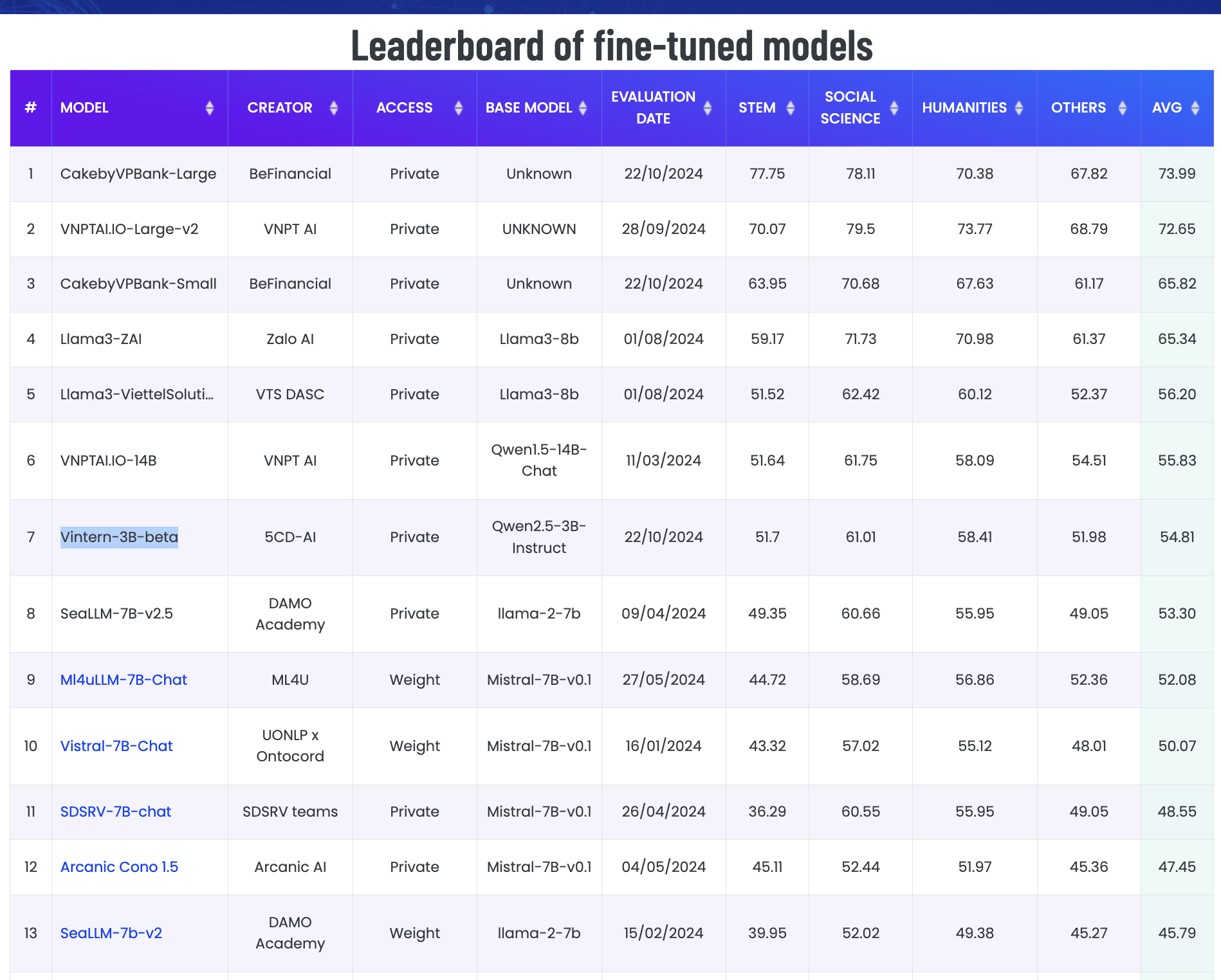Click SOCIAL SCIENCE sort arrows icon

pos(894,108)
